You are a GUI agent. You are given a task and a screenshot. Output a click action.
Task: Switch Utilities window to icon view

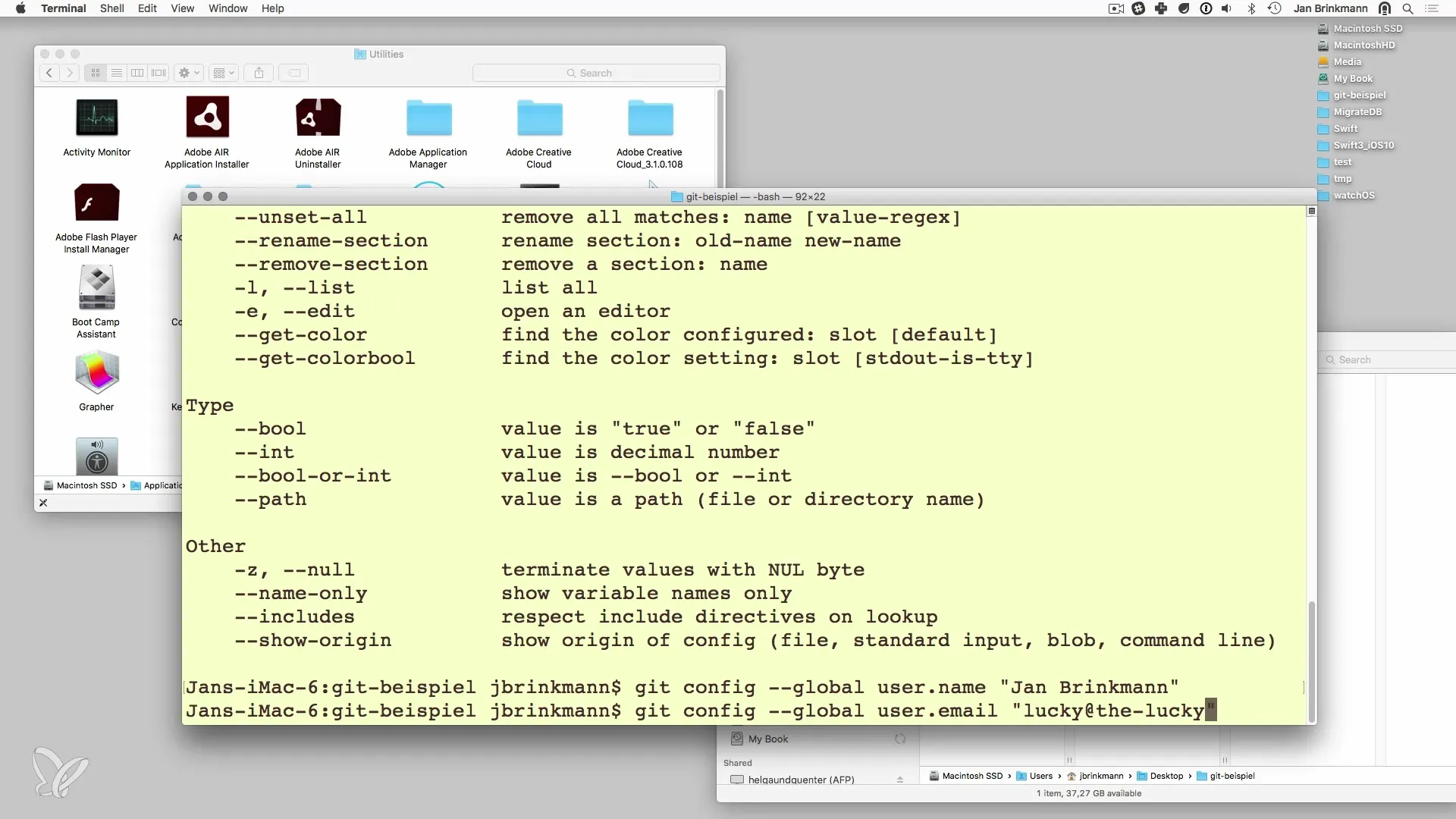click(x=96, y=73)
